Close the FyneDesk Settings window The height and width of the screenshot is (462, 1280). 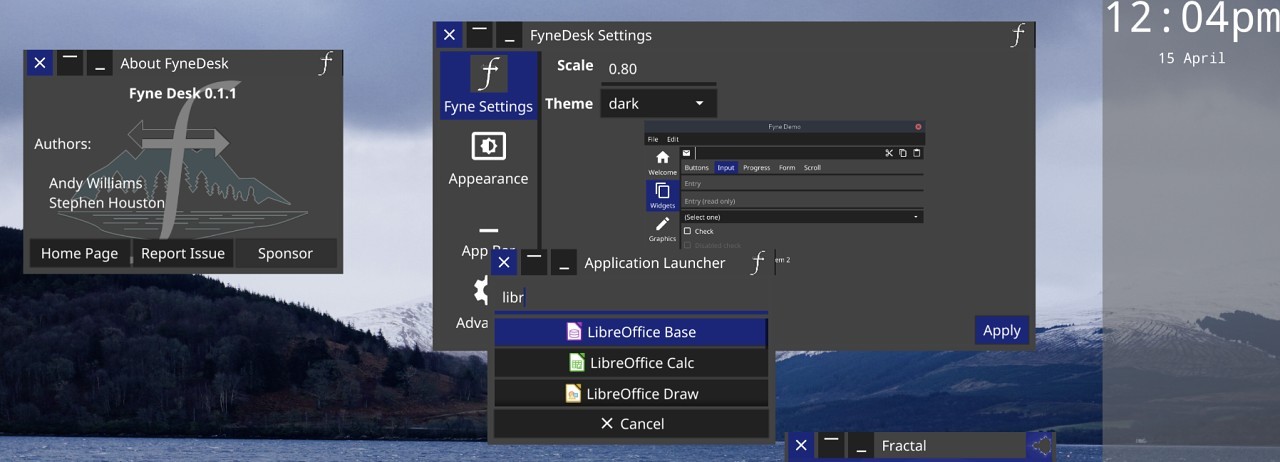tap(449, 35)
